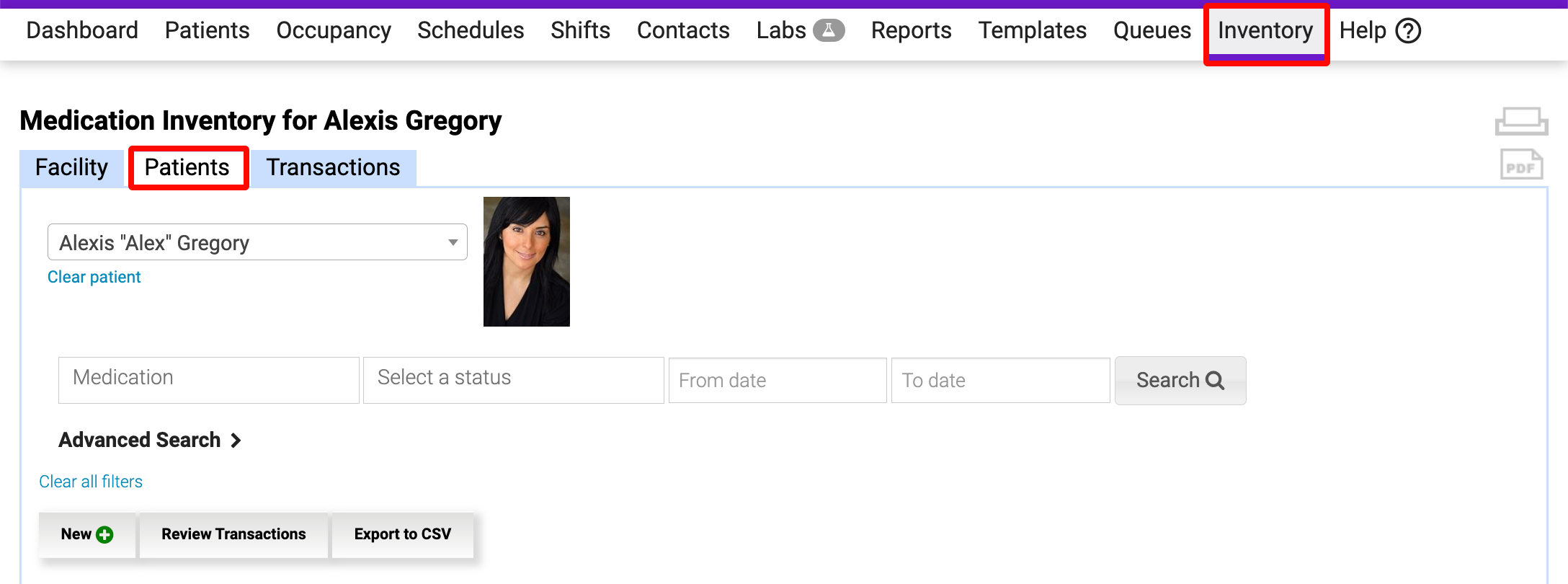Click the green plus New icon
The width and height of the screenshot is (1568, 584).
point(105,534)
